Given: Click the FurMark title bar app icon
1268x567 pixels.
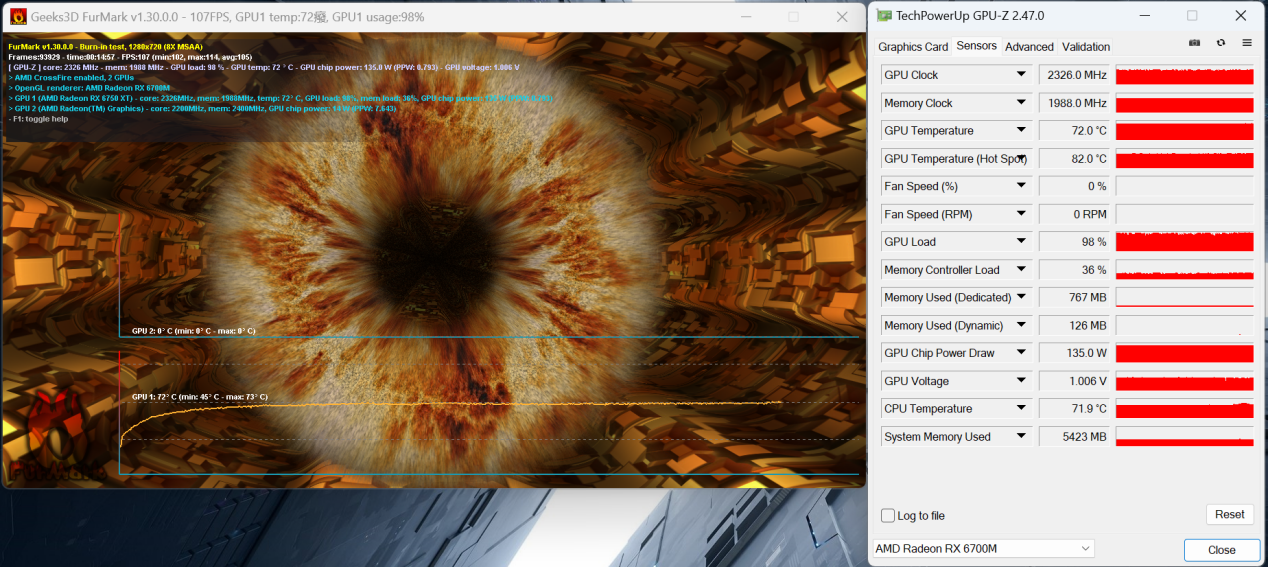Looking at the screenshot, I should click(18, 17).
